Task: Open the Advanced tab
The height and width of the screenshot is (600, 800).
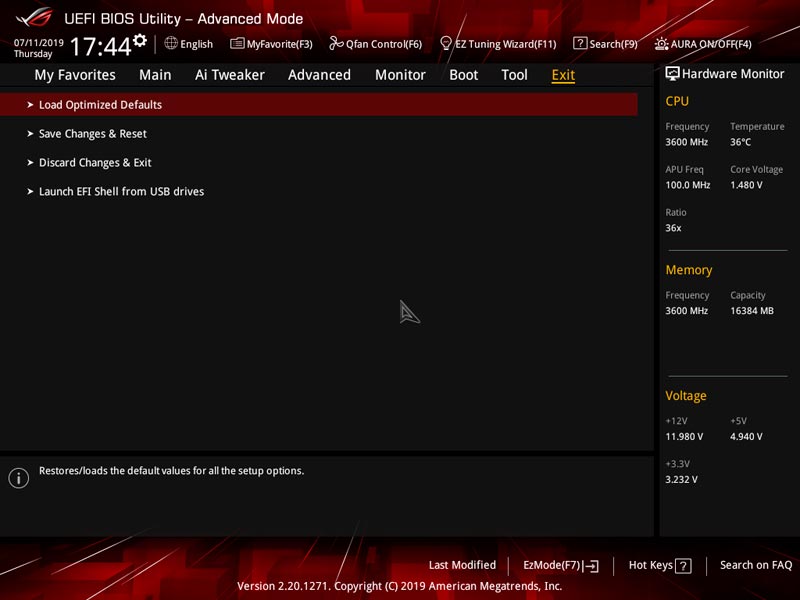Action: (319, 75)
